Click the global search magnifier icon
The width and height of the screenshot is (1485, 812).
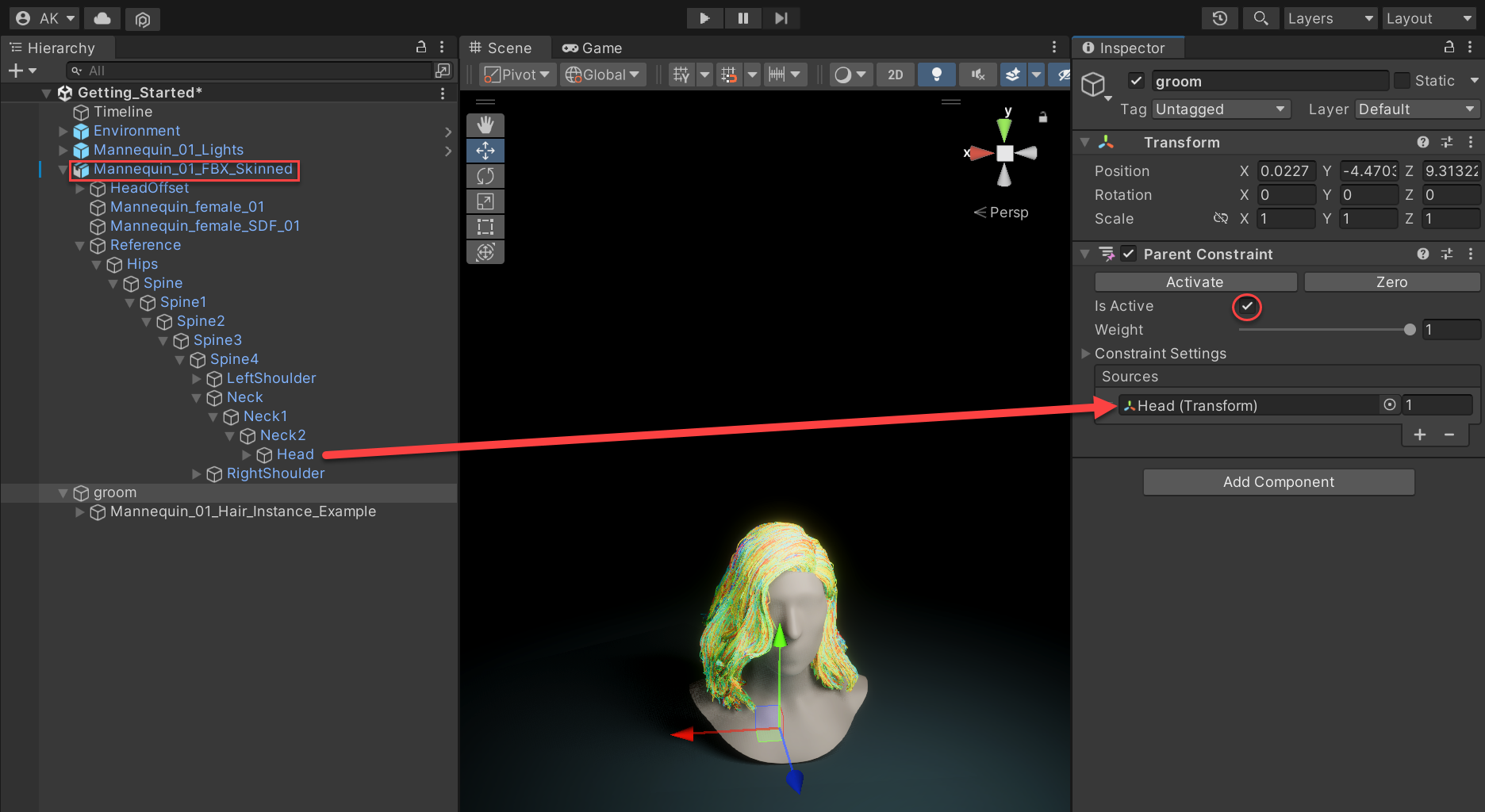coord(1260,18)
